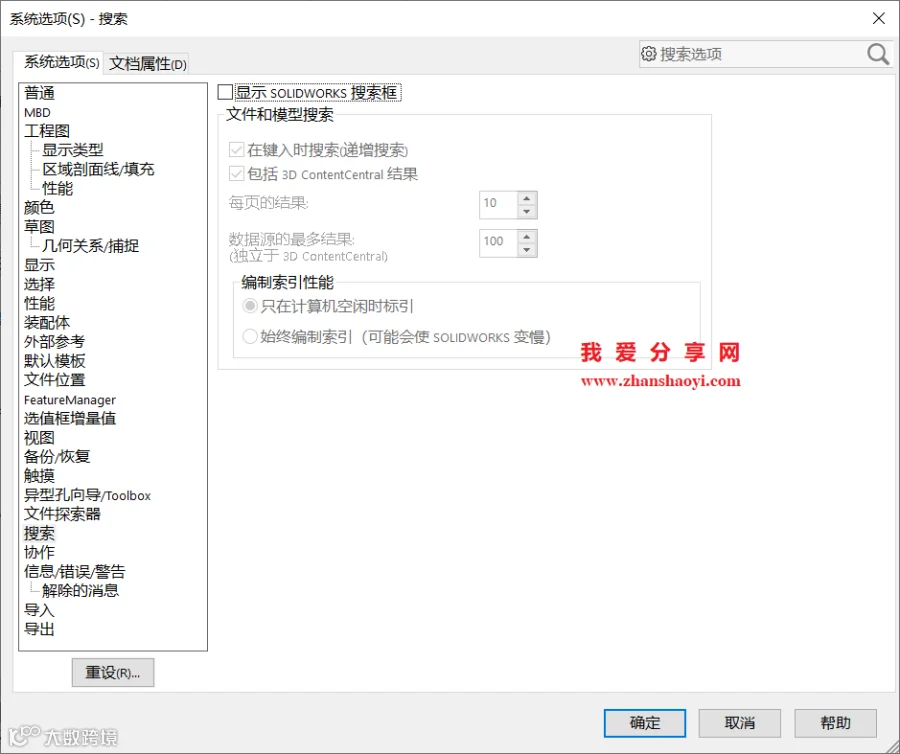Image resolution: width=900 pixels, height=754 pixels.
Task: Click the 取消 button
Action: point(740,723)
